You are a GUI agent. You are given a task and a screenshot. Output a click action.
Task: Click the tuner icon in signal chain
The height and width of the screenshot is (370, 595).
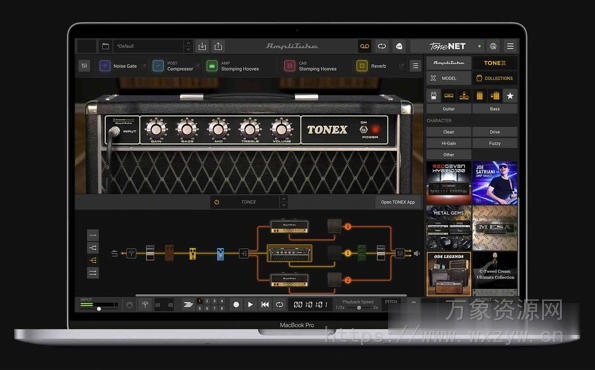click(131, 253)
